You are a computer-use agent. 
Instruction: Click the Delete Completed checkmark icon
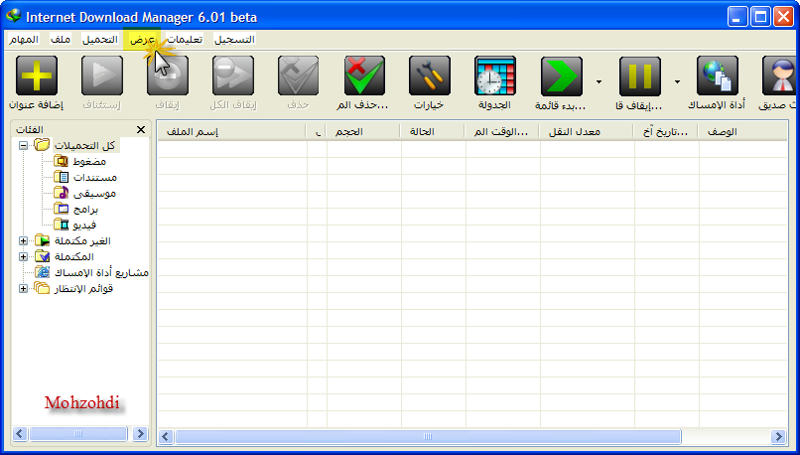point(364,75)
